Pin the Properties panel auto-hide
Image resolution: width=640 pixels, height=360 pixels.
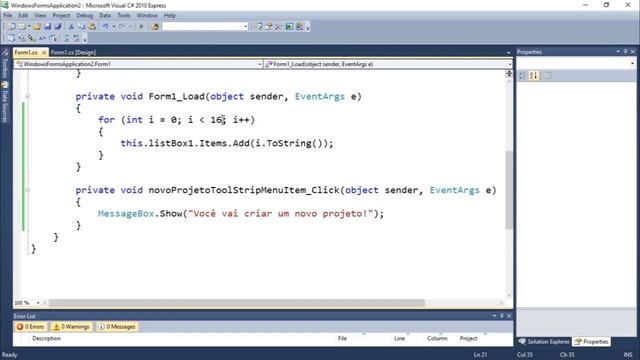[625, 52]
